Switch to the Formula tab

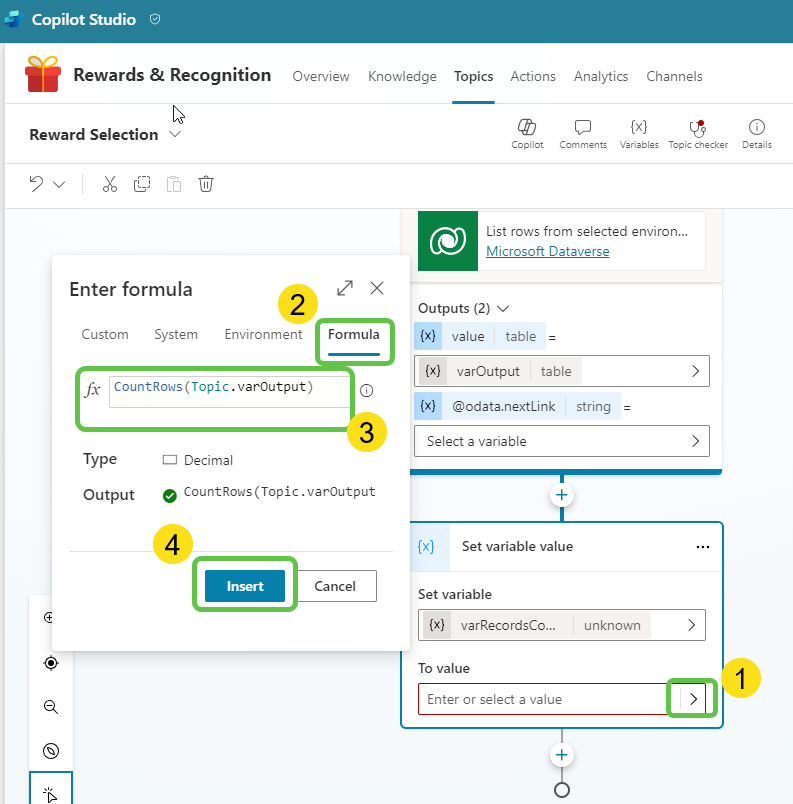[354, 335]
